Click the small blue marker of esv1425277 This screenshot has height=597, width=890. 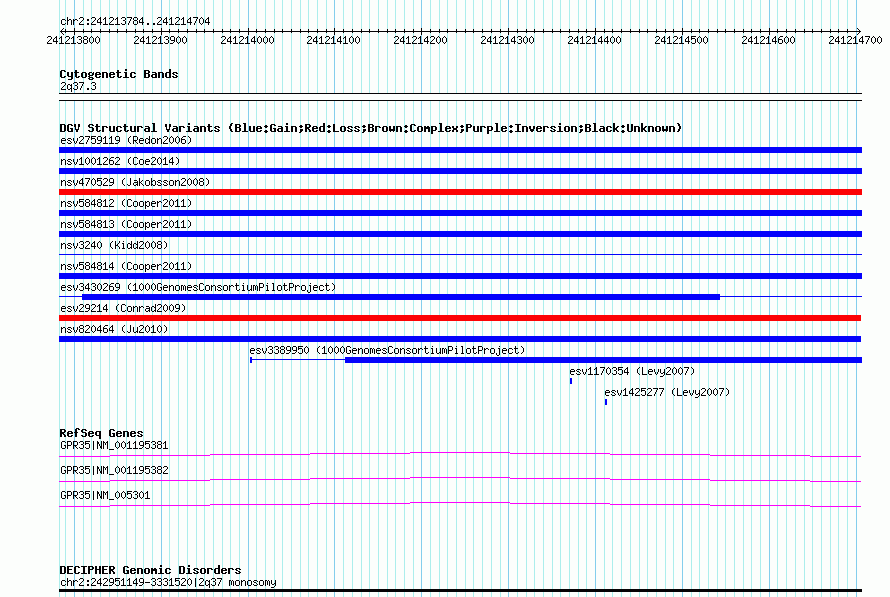[x=606, y=402]
